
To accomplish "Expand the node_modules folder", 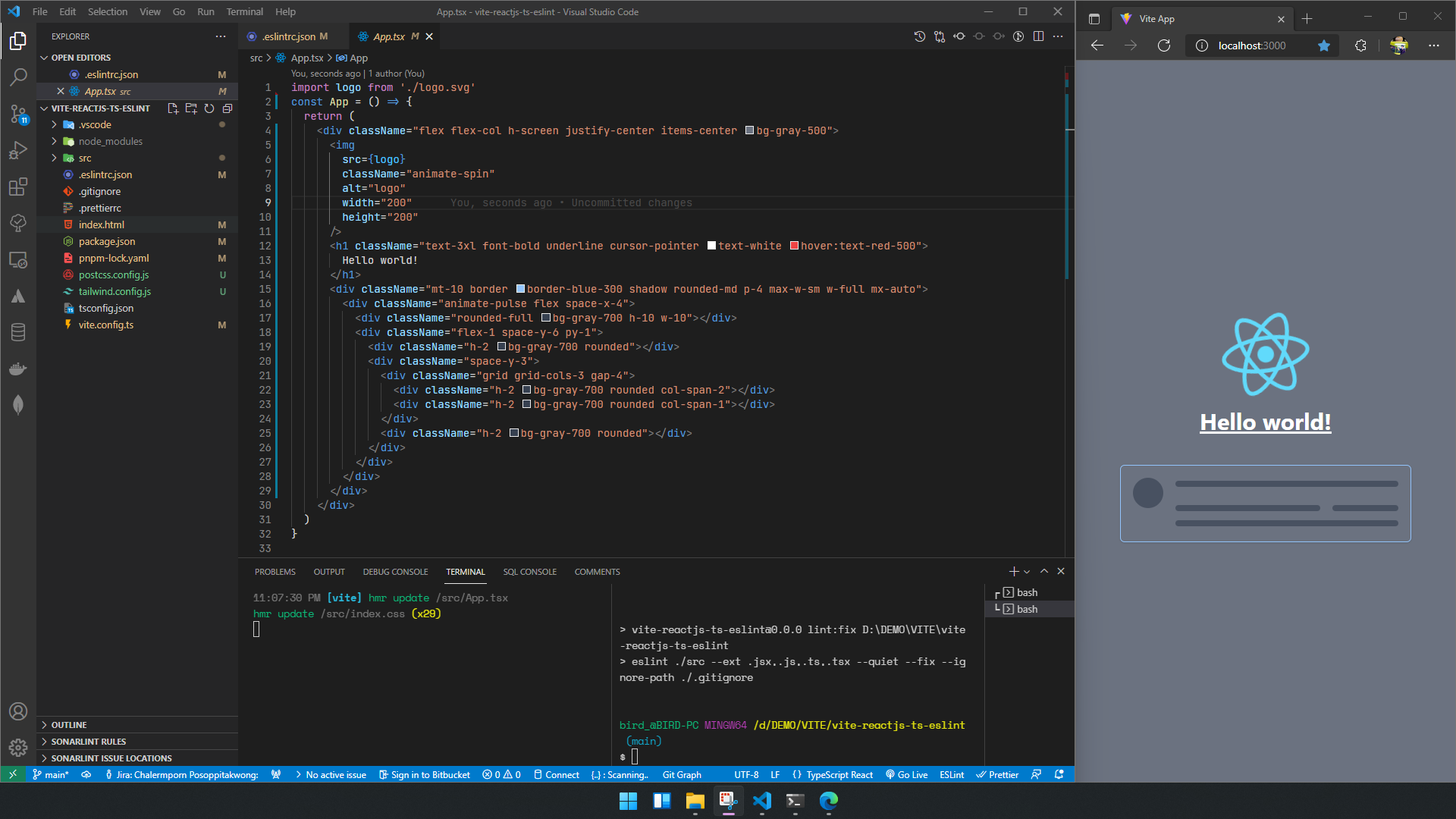I will pyautogui.click(x=110, y=141).
